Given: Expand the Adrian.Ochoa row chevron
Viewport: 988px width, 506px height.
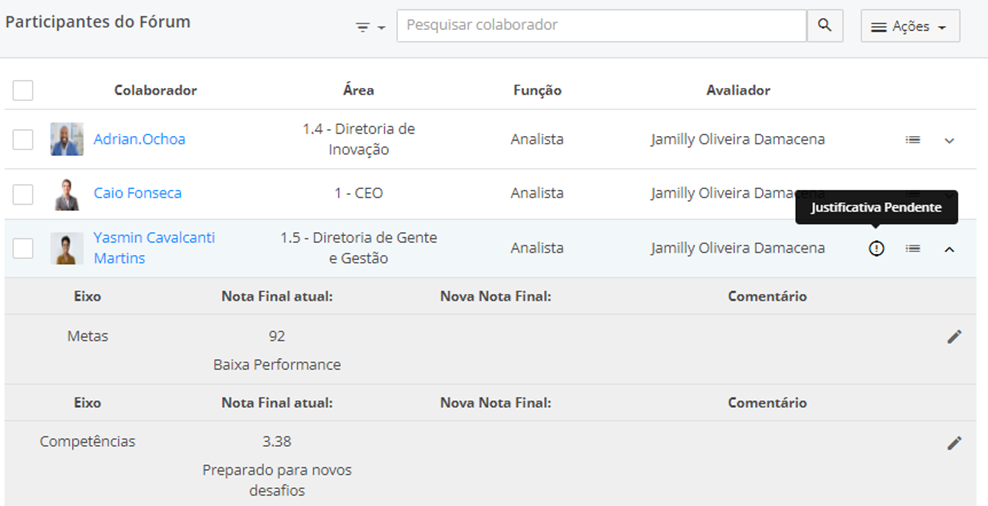Looking at the screenshot, I should 950,140.
